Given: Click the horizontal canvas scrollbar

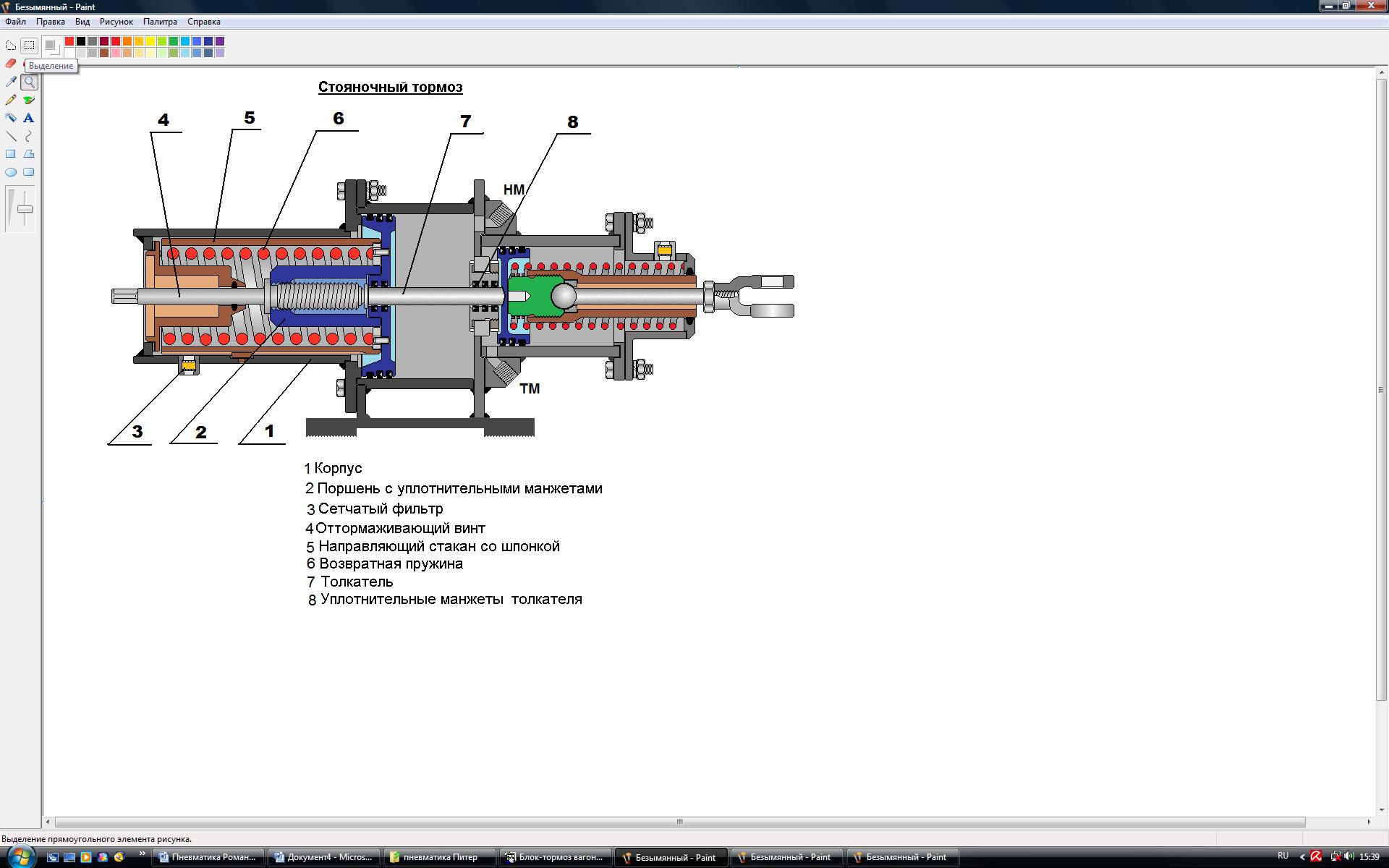Looking at the screenshot, I should [x=680, y=822].
